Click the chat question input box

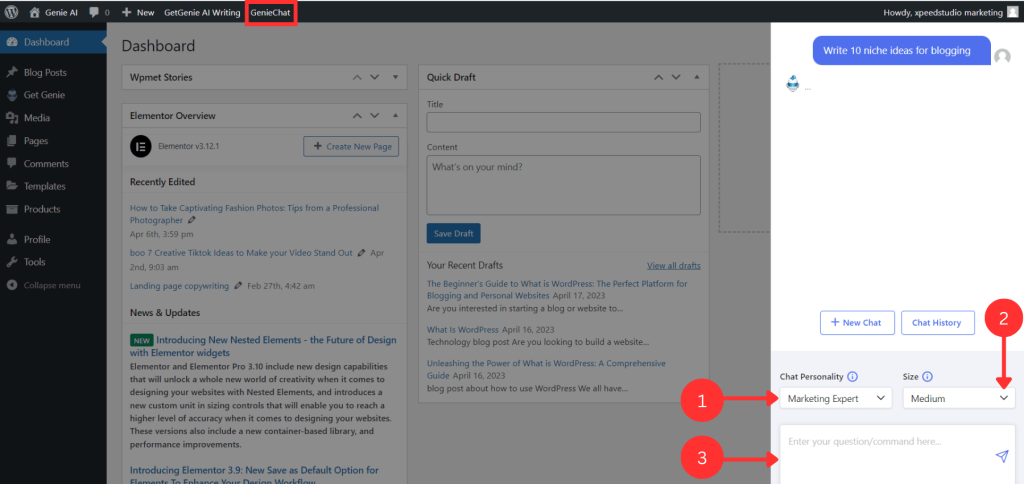click(897, 455)
